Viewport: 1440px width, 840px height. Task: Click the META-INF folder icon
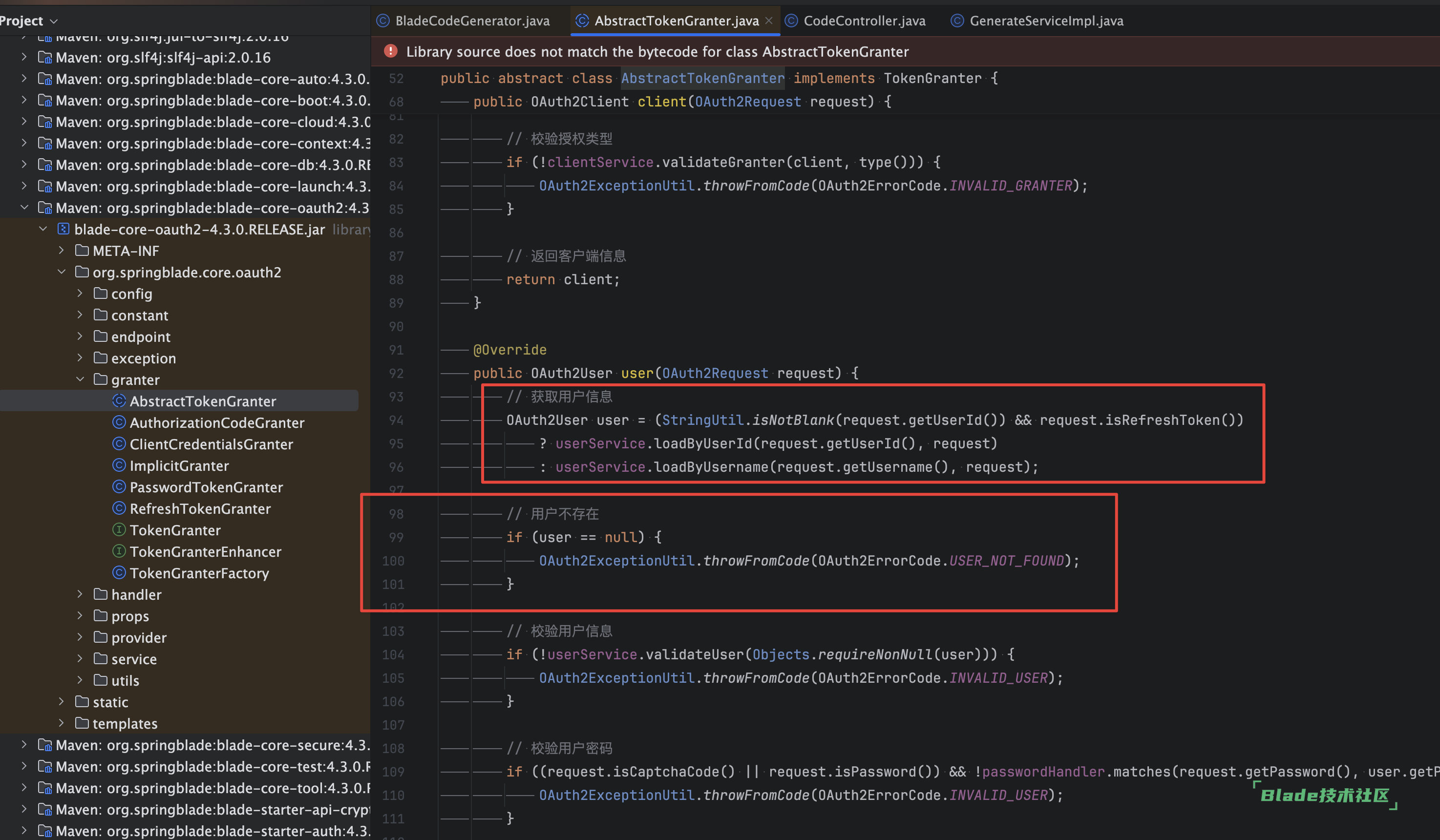[x=82, y=251]
